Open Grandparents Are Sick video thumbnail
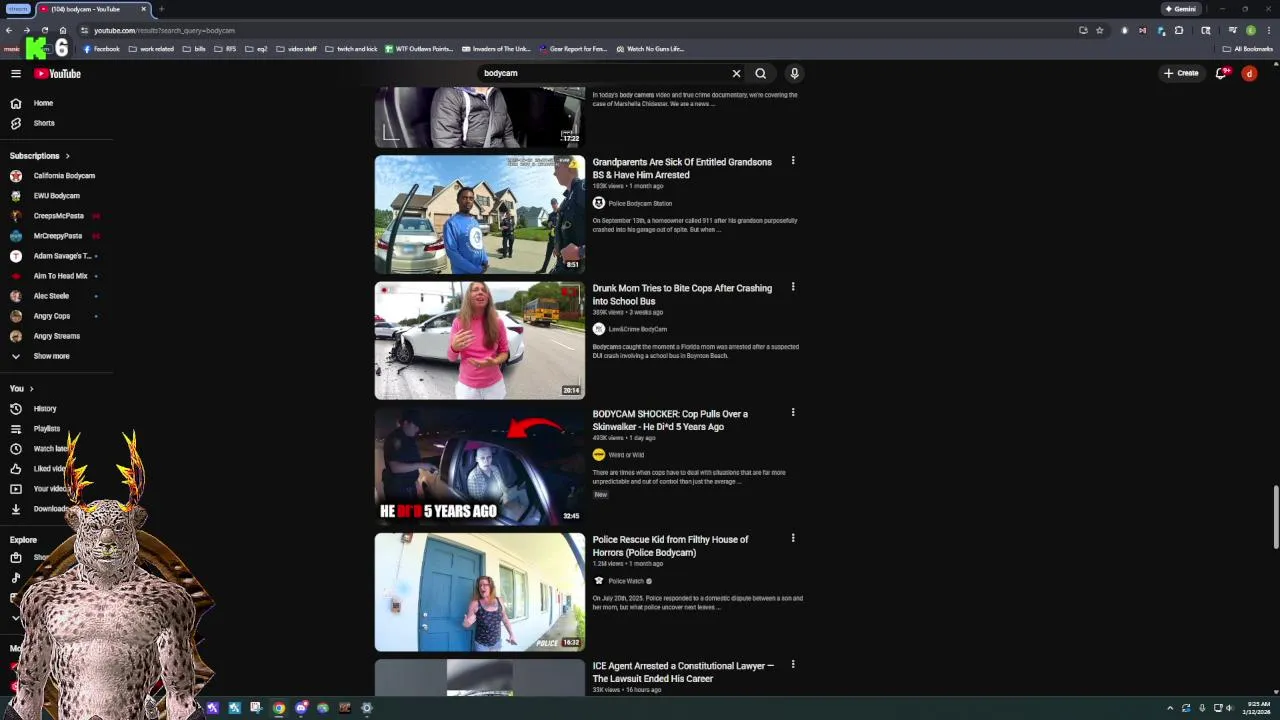Screen dimensions: 1280x720 coord(480,214)
